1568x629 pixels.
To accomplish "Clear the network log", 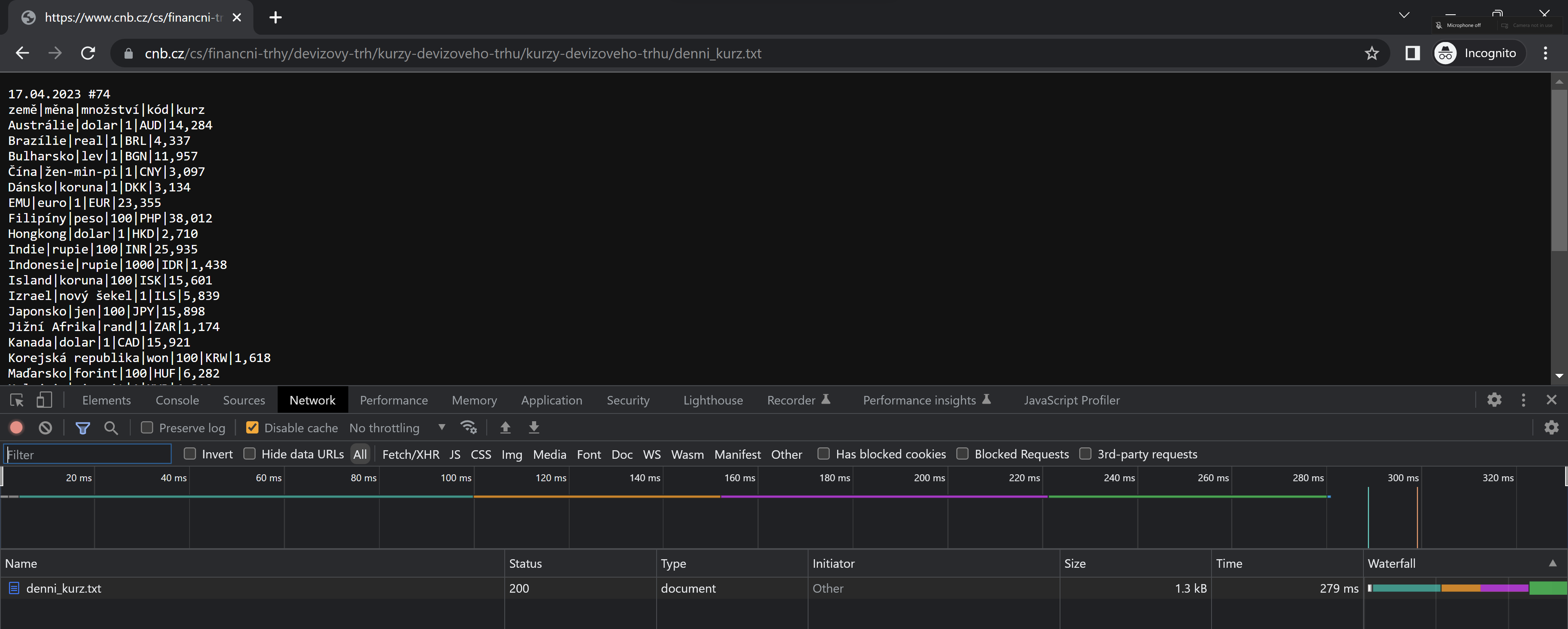I will [45, 427].
